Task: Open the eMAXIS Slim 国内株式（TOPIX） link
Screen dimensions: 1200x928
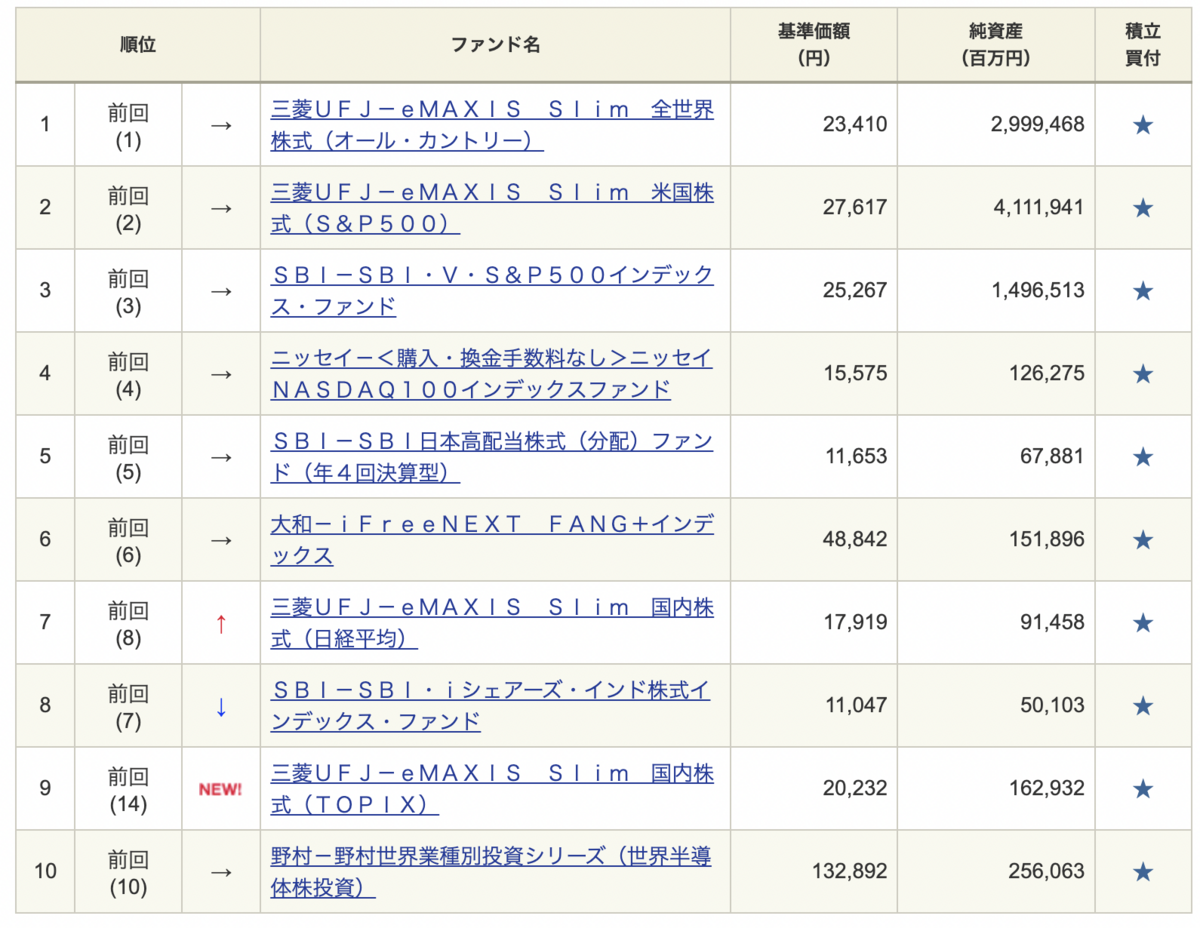Action: click(492, 789)
